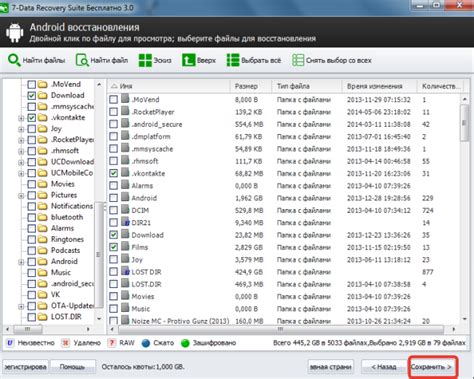The width and height of the screenshot is (474, 379).
Task: Expand .vkontakte node in tree
Action: click(x=21, y=118)
